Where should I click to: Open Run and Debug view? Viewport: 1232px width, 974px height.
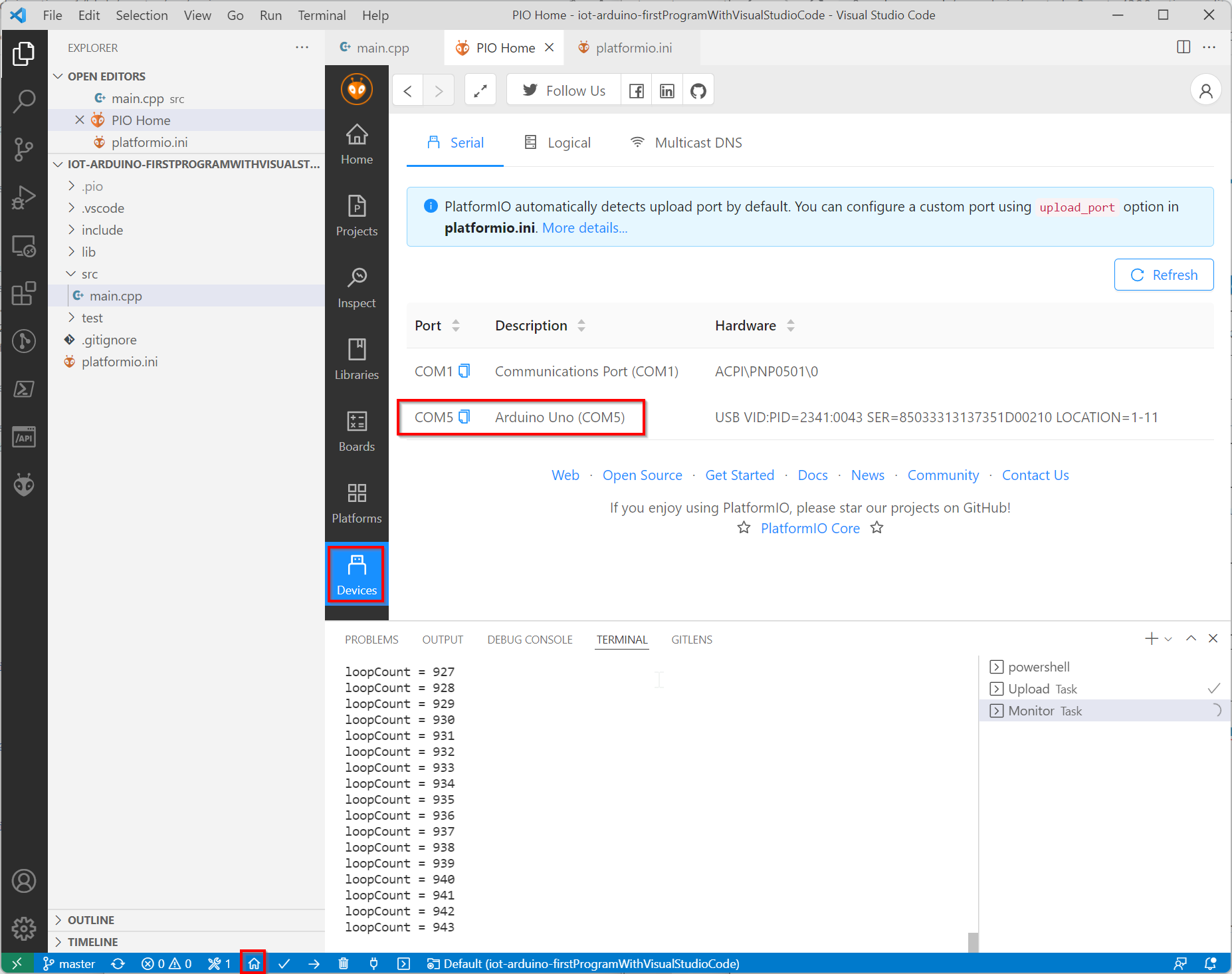pyautogui.click(x=24, y=197)
